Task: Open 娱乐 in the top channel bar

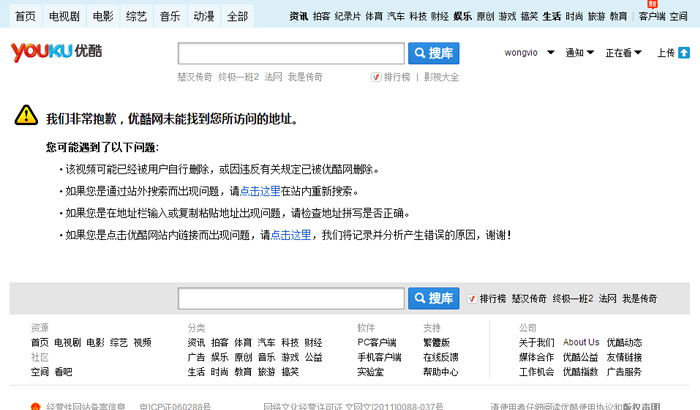Action: tap(462, 17)
